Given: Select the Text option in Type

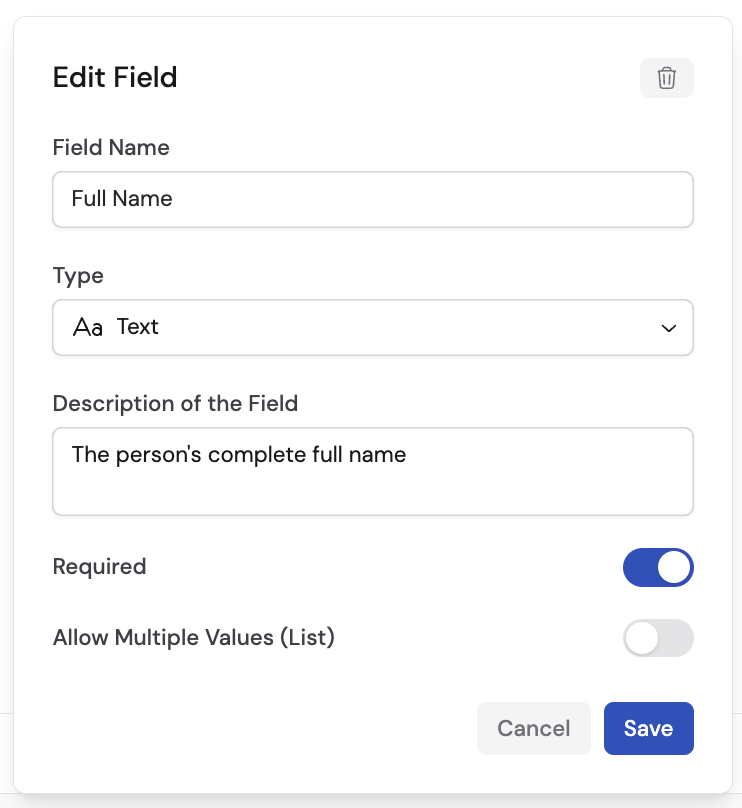Looking at the screenshot, I should click(139, 327).
